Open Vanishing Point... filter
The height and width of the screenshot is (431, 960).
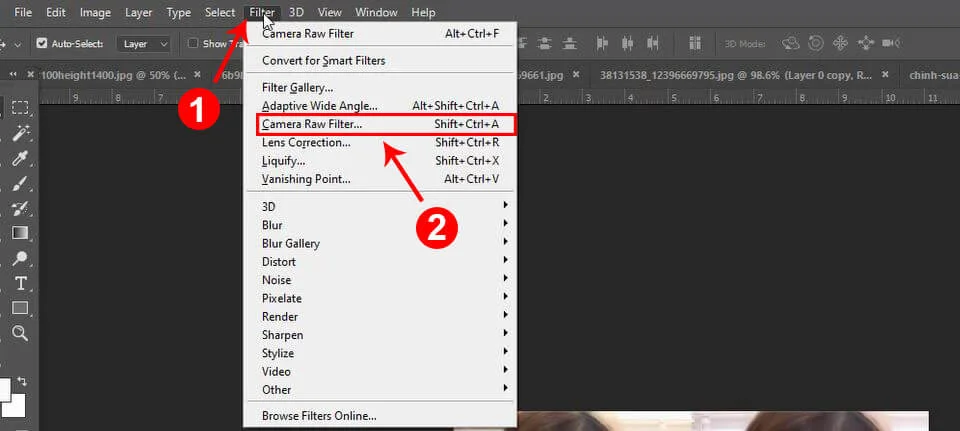click(x=380, y=179)
